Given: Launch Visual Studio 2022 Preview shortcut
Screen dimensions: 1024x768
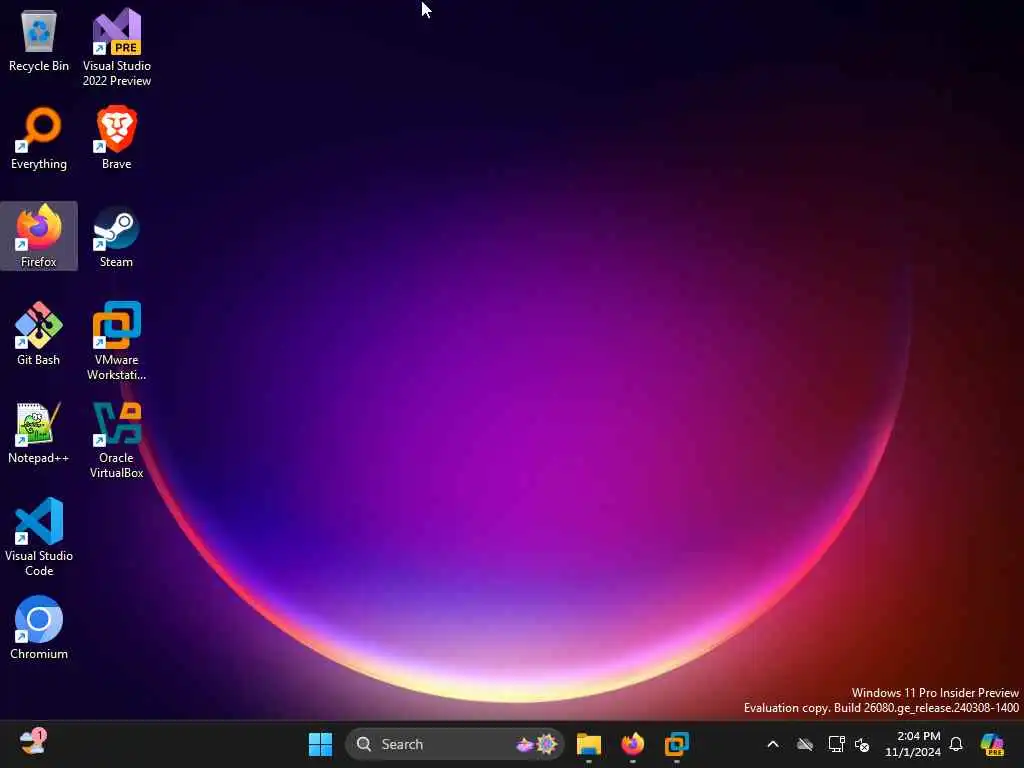Looking at the screenshot, I should tap(116, 47).
